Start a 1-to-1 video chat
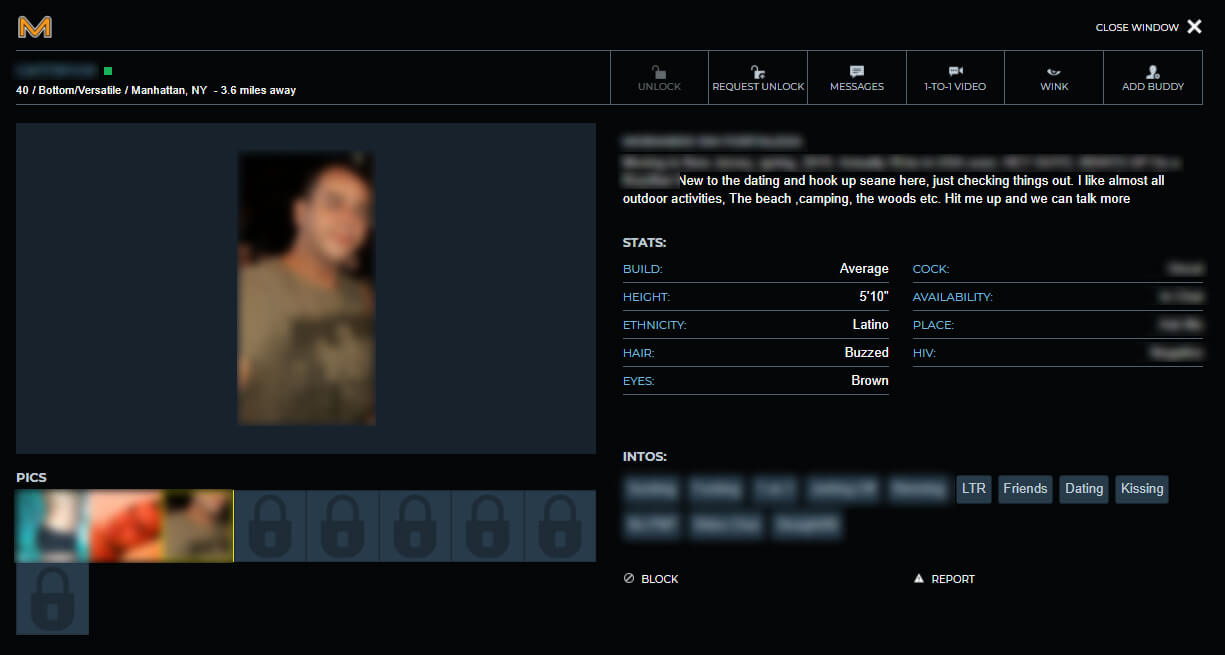This screenshot has width=1225, height=655. pos(955,78)
